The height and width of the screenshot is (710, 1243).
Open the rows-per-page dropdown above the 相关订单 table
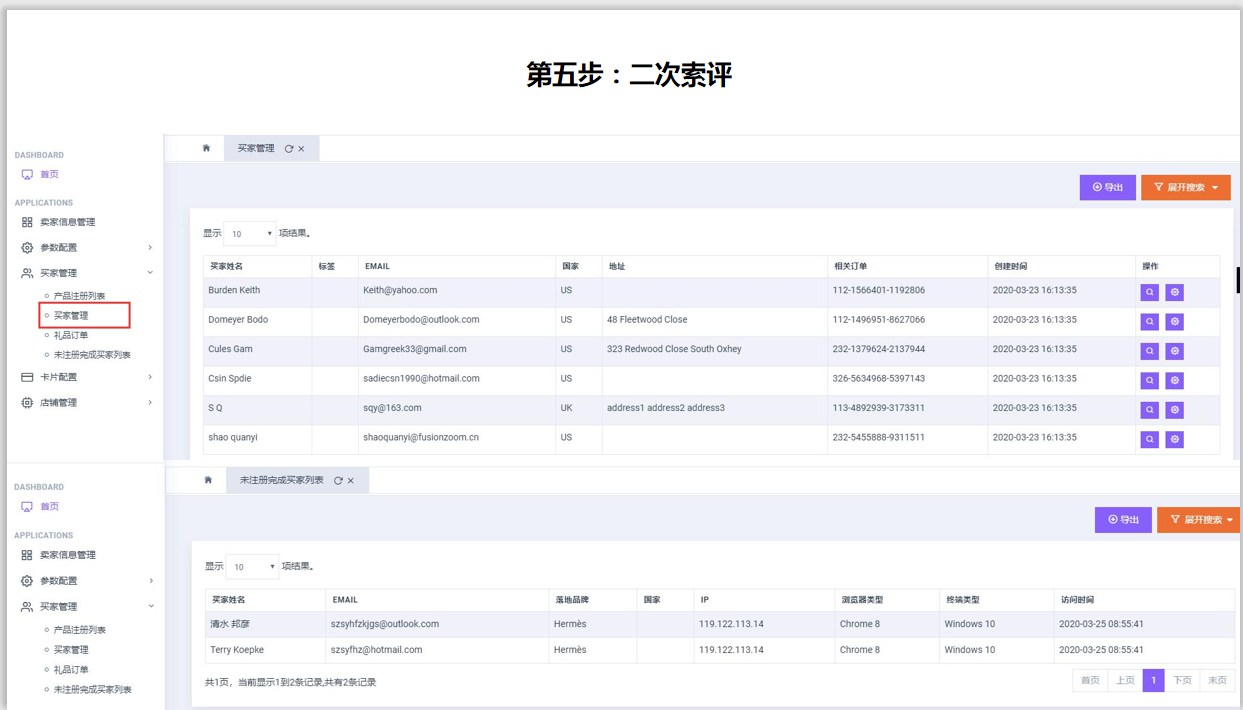(x=250, y=234)
